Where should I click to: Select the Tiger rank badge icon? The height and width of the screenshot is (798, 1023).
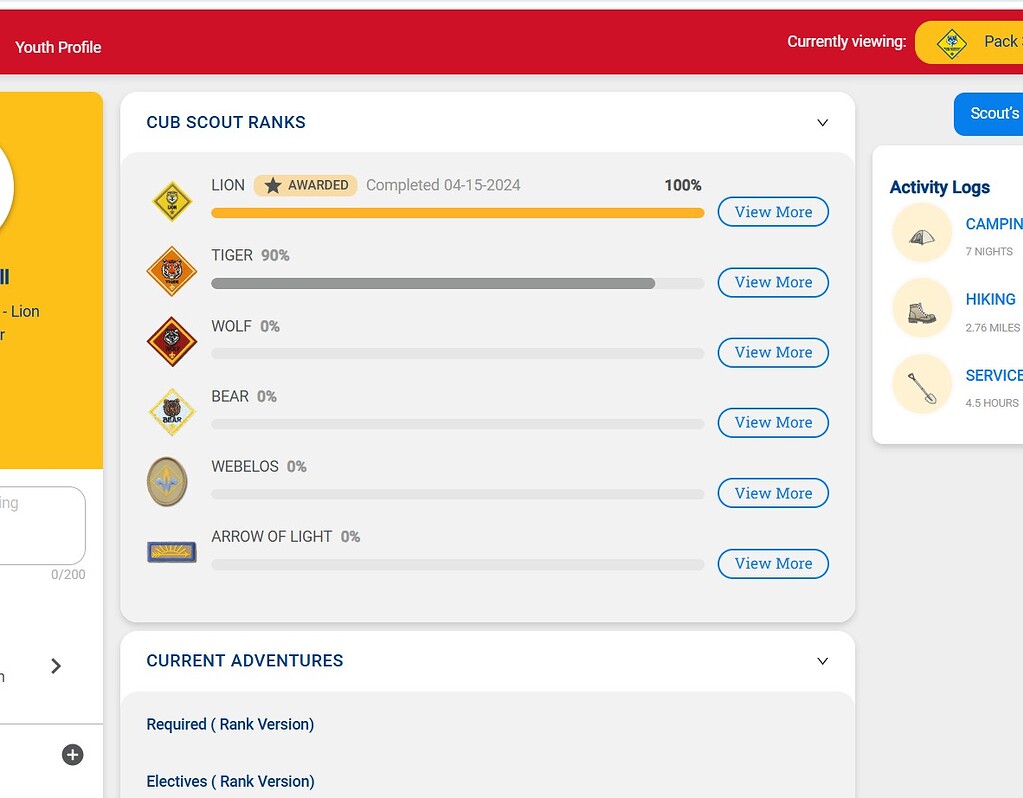coord(171,270)
